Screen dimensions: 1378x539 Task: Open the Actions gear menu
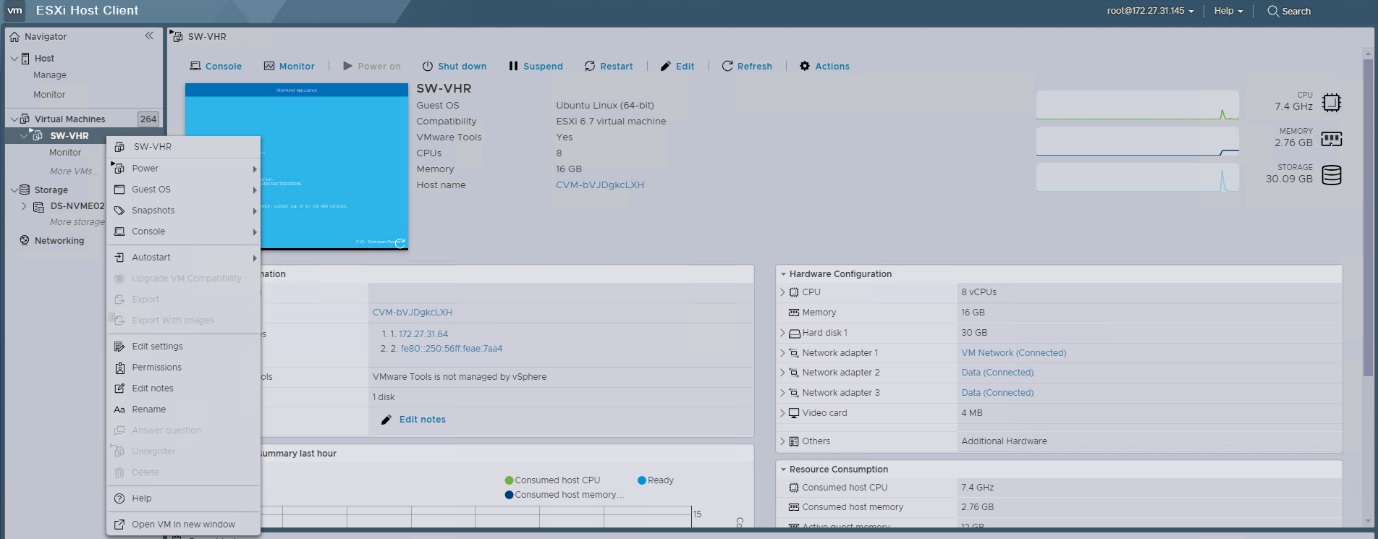pos(824,66)
